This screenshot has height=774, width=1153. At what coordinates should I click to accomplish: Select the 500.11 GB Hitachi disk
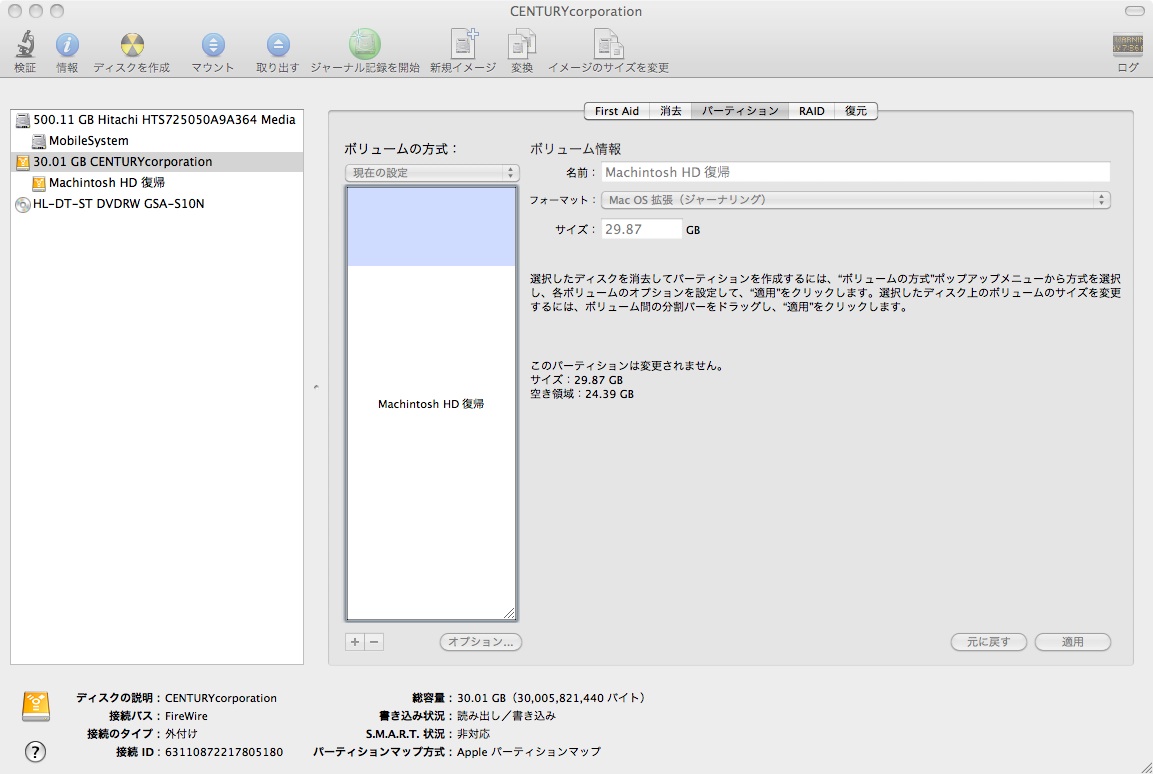[164, 120]
